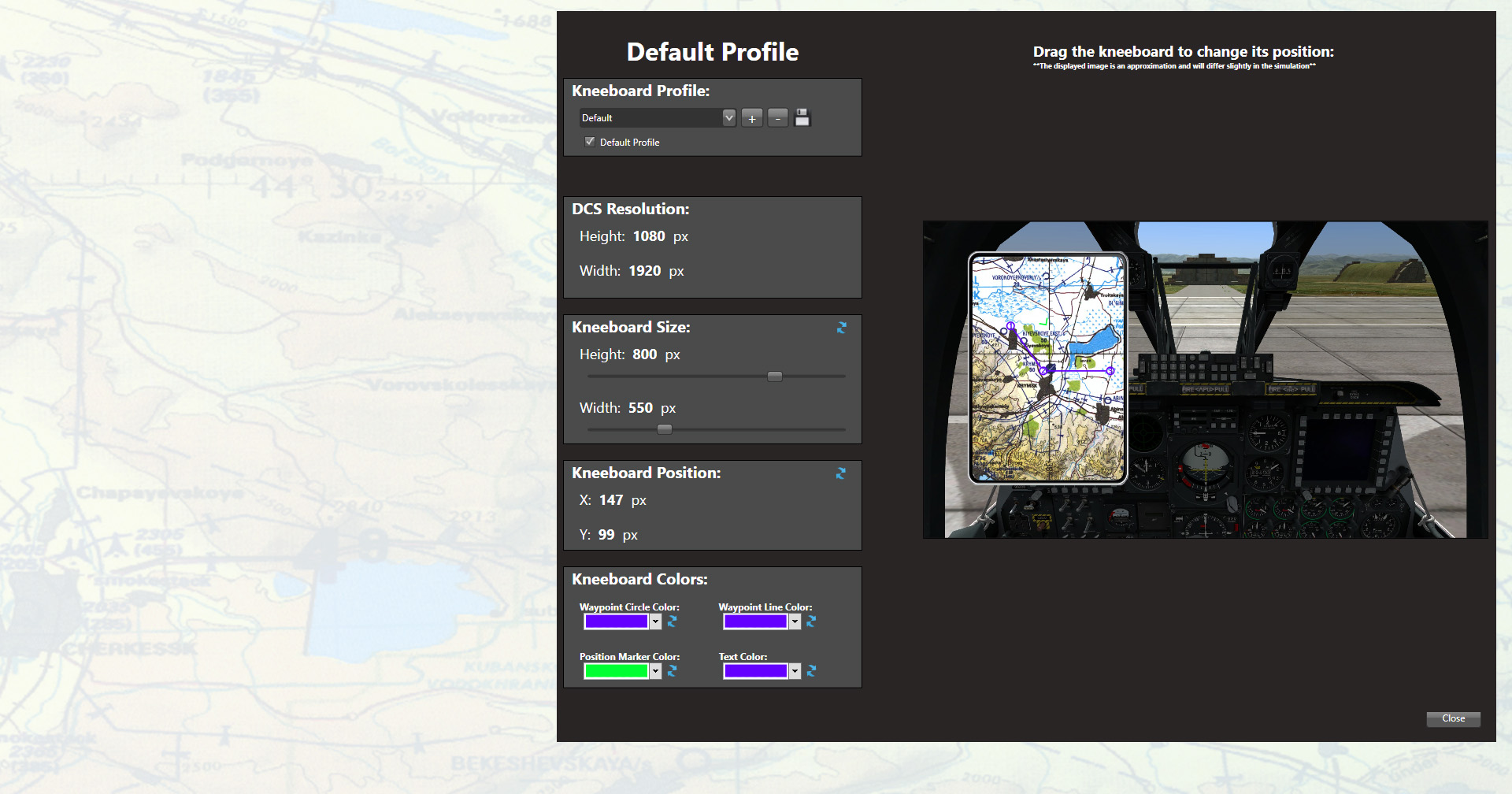Click the kneeboard map preview in cockpit
The image size is (1512, 794).
tap(1047, 367)
